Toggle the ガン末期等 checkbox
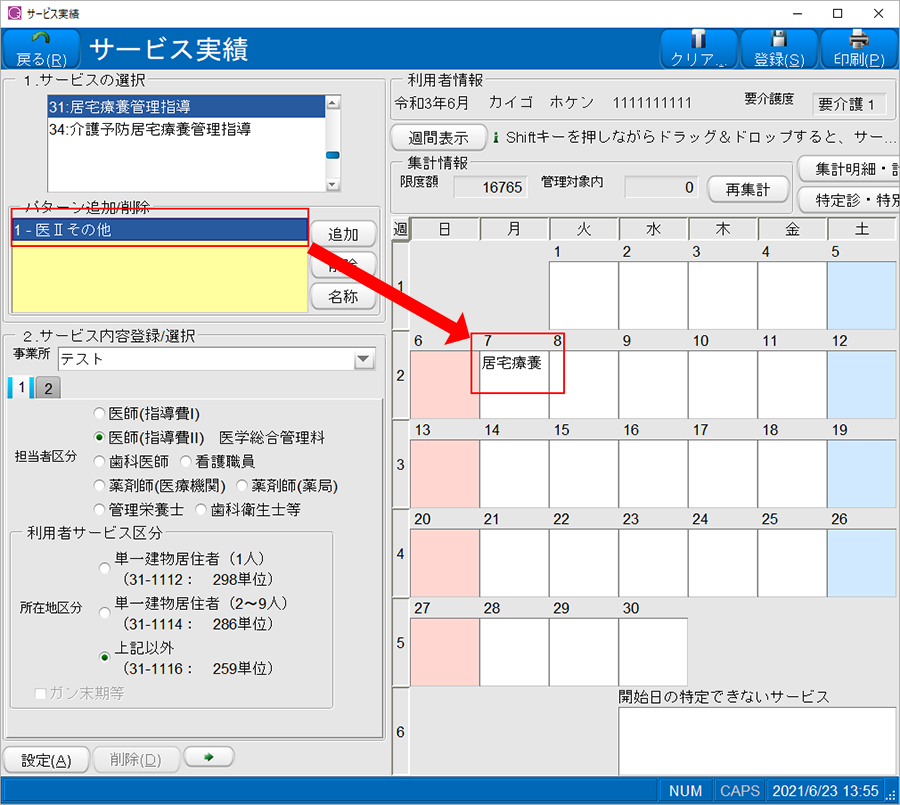 pyautogui.click(x=41, y=693)
